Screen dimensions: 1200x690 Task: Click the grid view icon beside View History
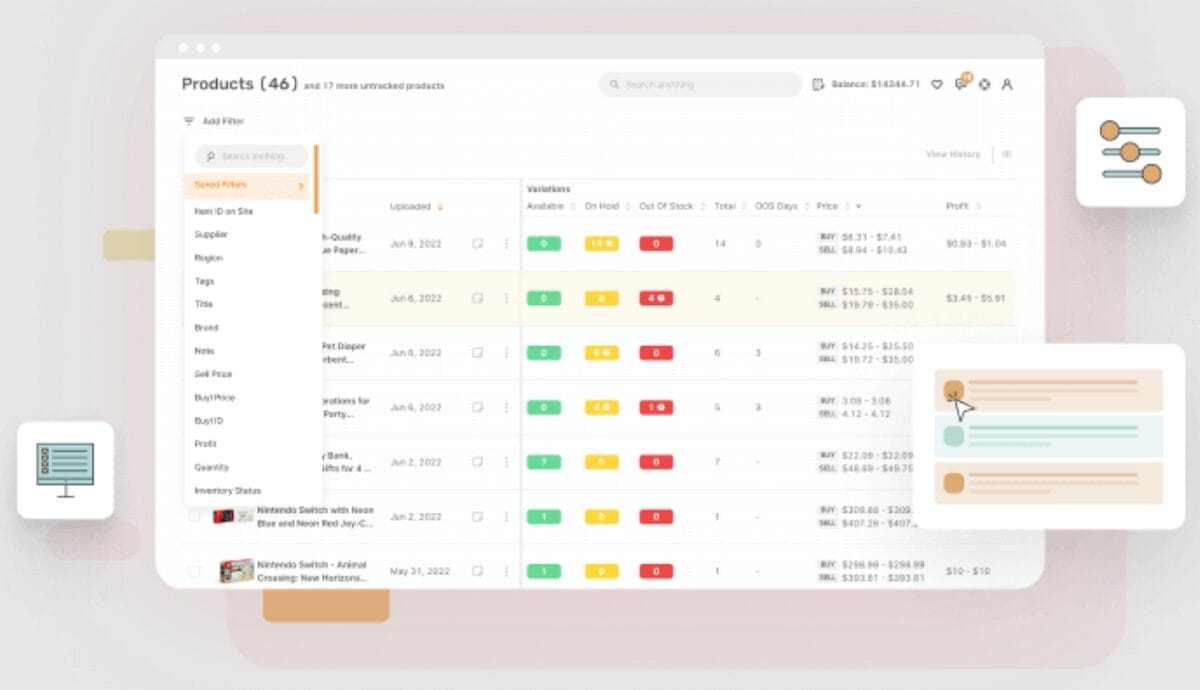coord(1006,155)
